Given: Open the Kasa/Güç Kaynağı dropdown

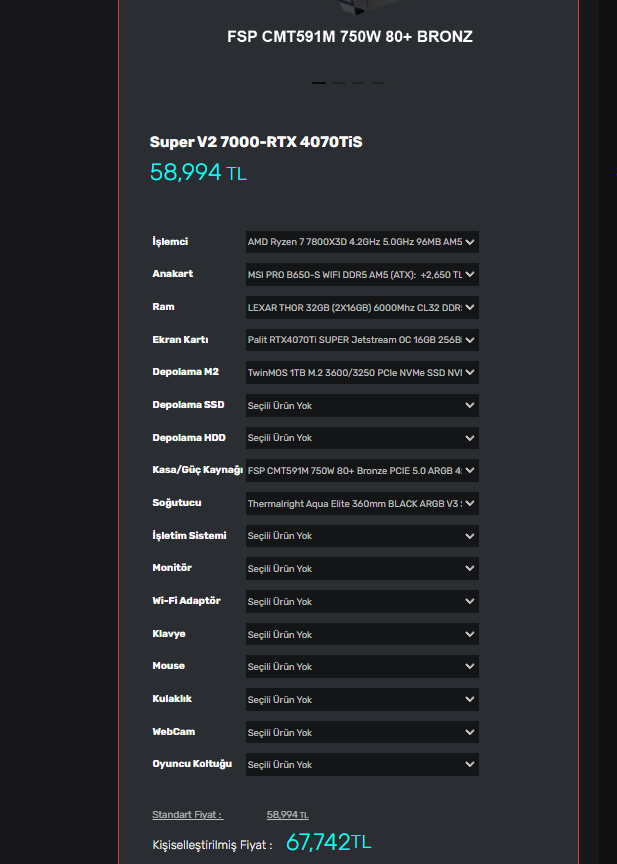Looking at the screenshot, I should (x=362, y=471).
